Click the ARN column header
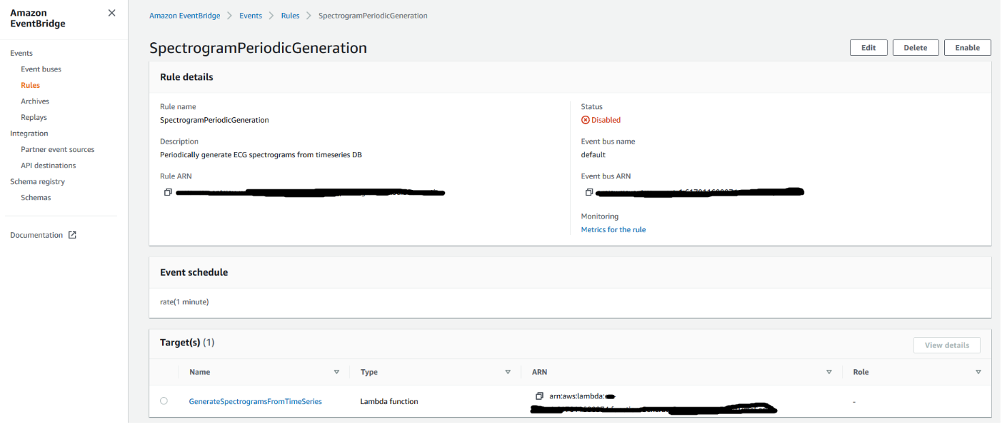The width and height of the screenshot is (1002, 427). (x=539, y=372)
